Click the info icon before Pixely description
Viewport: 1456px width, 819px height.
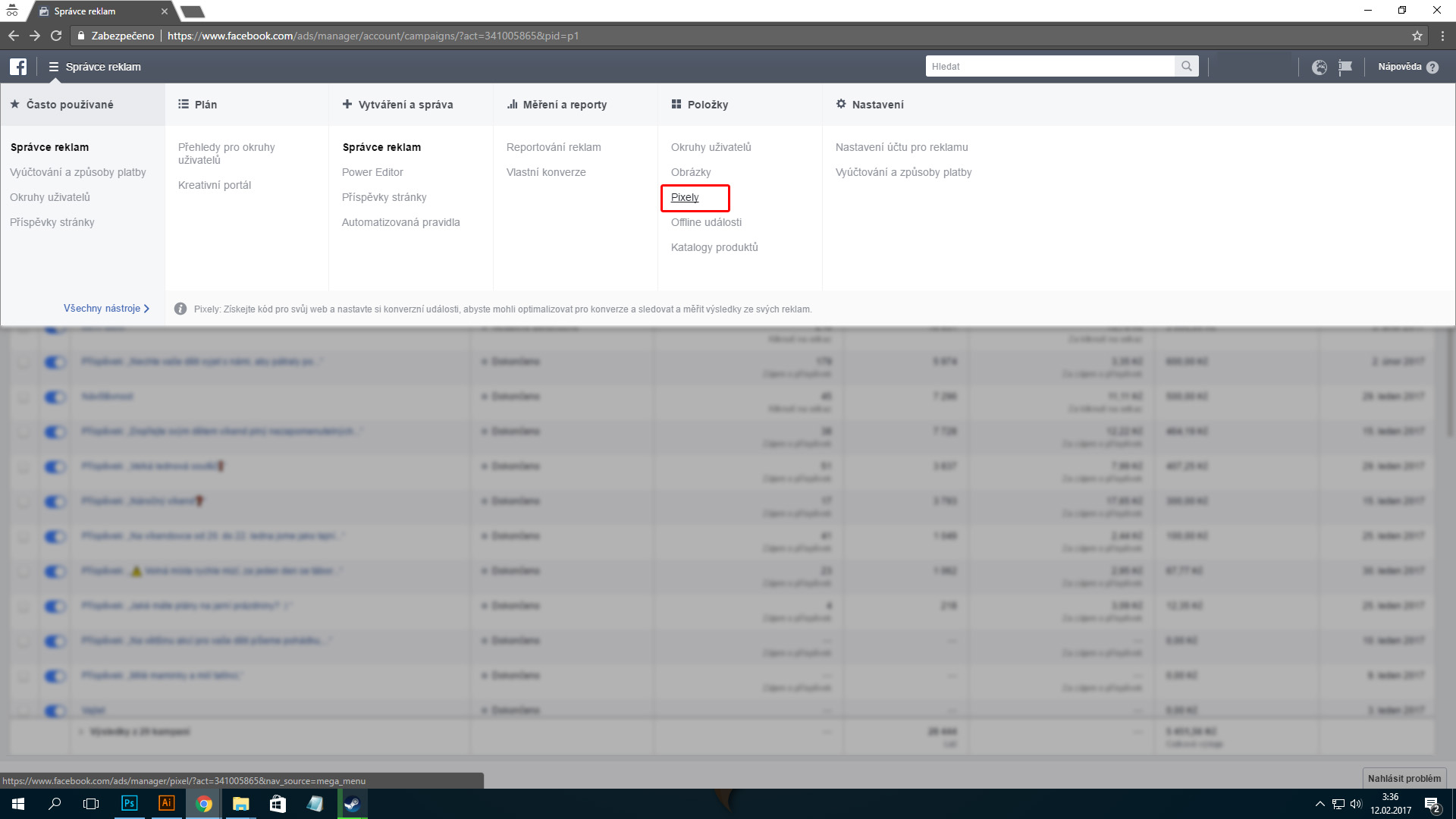coord(180,309)
